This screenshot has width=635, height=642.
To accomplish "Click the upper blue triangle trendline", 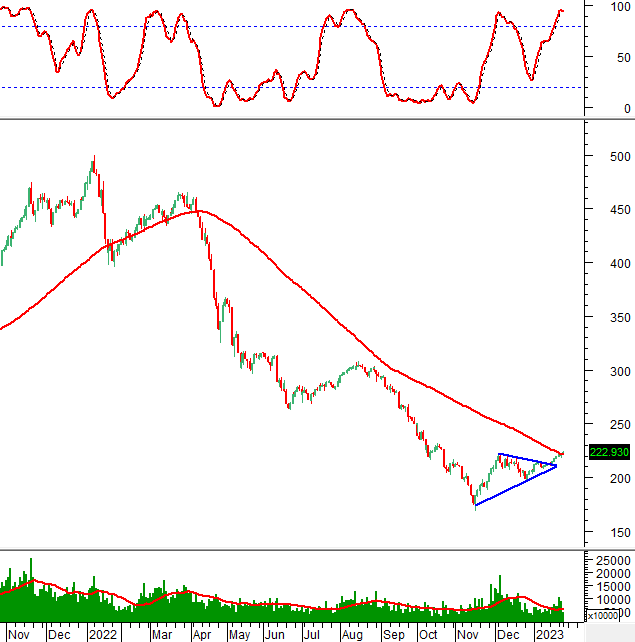I will (527, 460).
